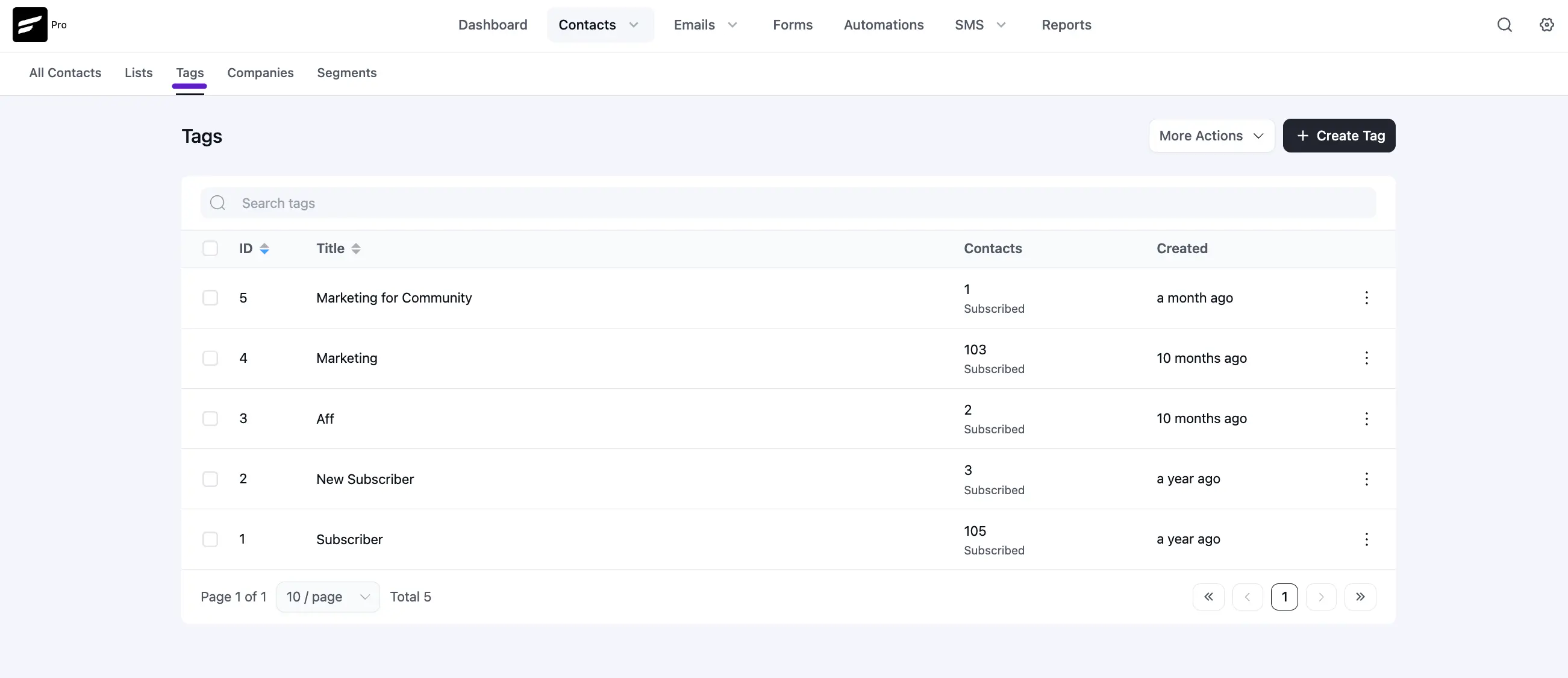Screen dimensions: 1568x678
Task: Sort tags by ID arrow icon
Action: 264,248
